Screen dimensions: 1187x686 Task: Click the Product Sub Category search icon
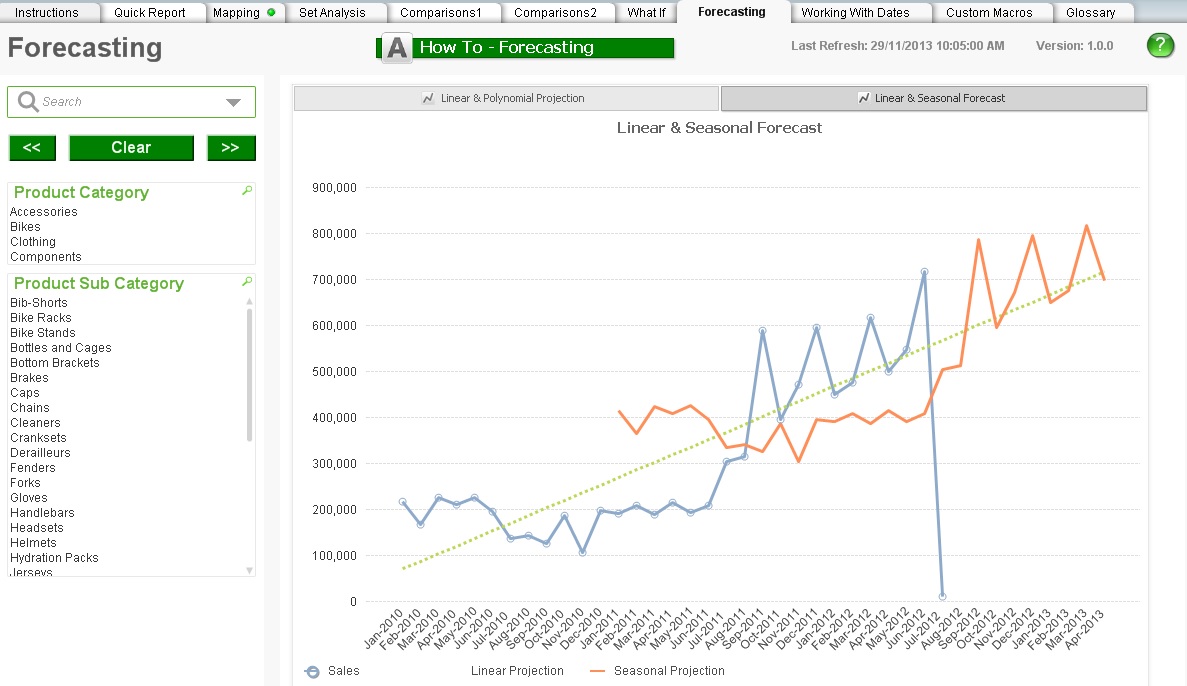pos(246,281)
